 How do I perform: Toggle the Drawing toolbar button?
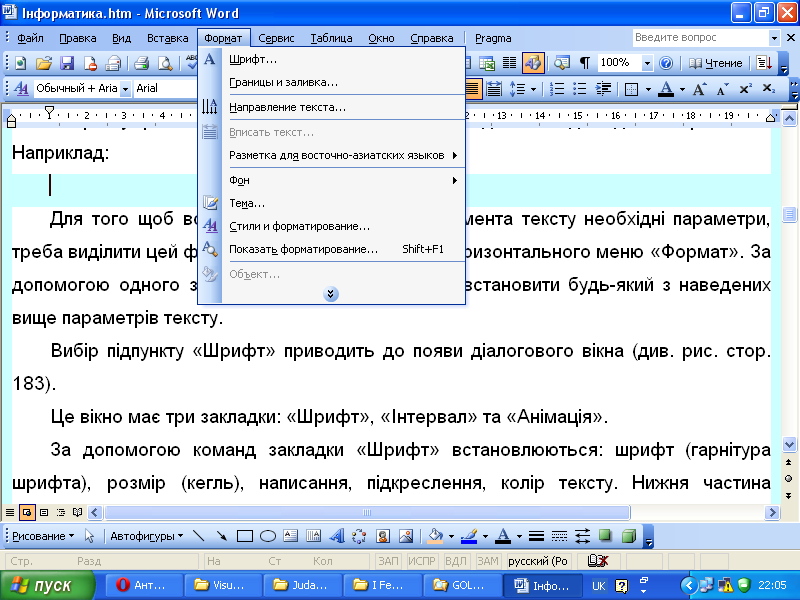[x=533, y=63]
